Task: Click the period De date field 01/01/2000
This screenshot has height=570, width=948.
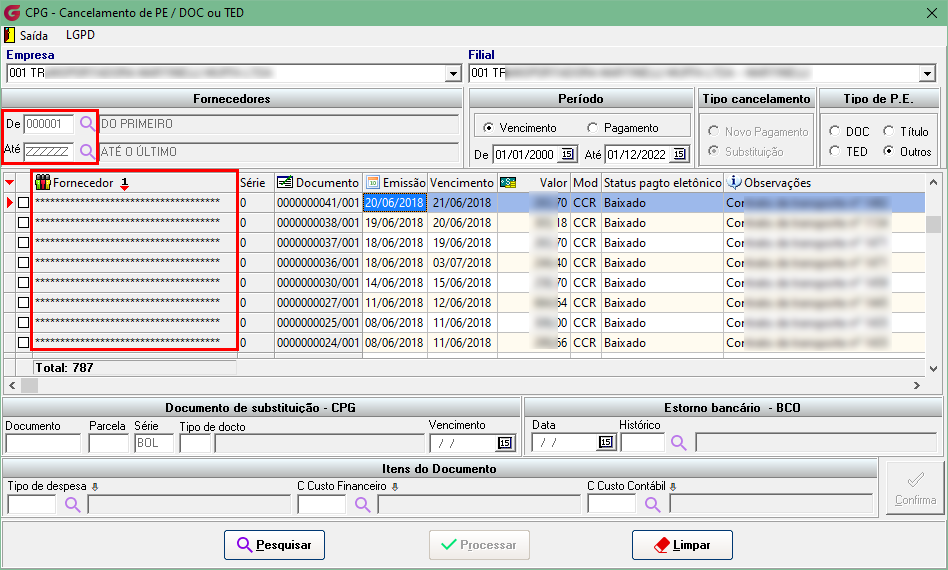Action: point(527,154)
